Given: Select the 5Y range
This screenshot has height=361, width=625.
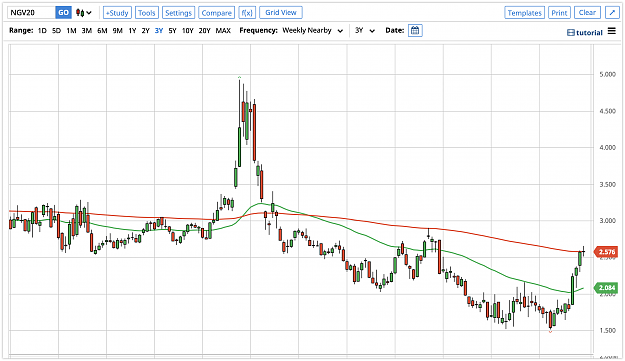Looking at the screenshot, I should click(172, 31).
